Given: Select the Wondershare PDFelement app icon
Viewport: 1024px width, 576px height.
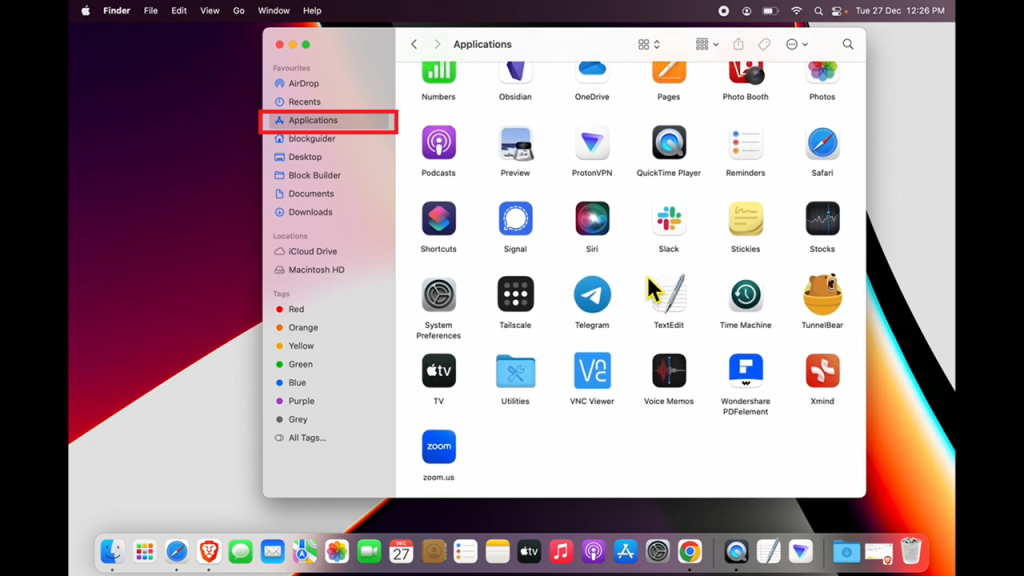Looking at the screenshot, I should 745,370.
